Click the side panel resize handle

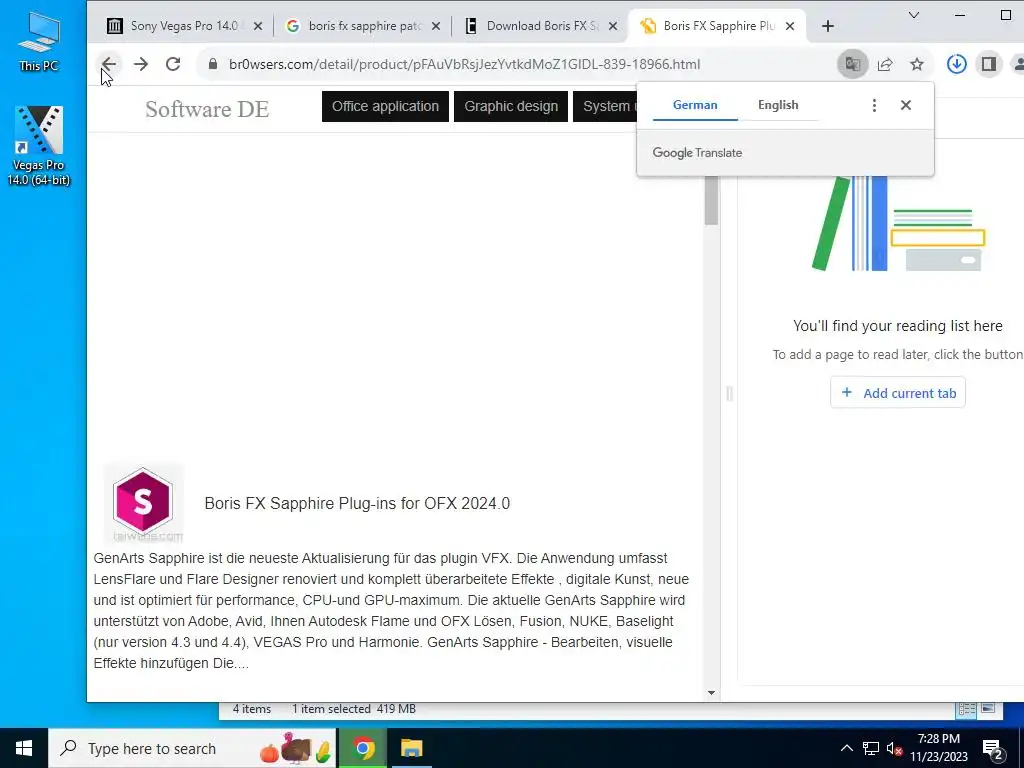click(x=729, y=393)
